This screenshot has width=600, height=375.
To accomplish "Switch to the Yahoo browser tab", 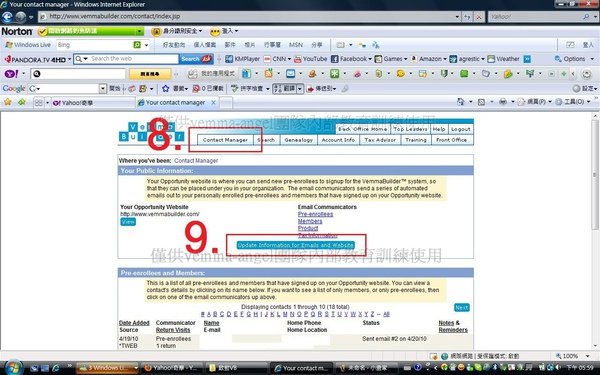I will (93, 103).
